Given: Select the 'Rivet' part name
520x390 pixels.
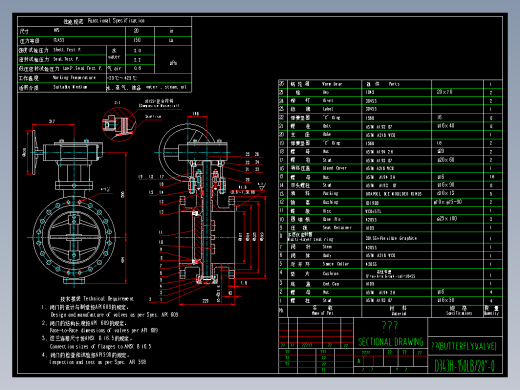Looking at the screenshot, I should 328,100.
